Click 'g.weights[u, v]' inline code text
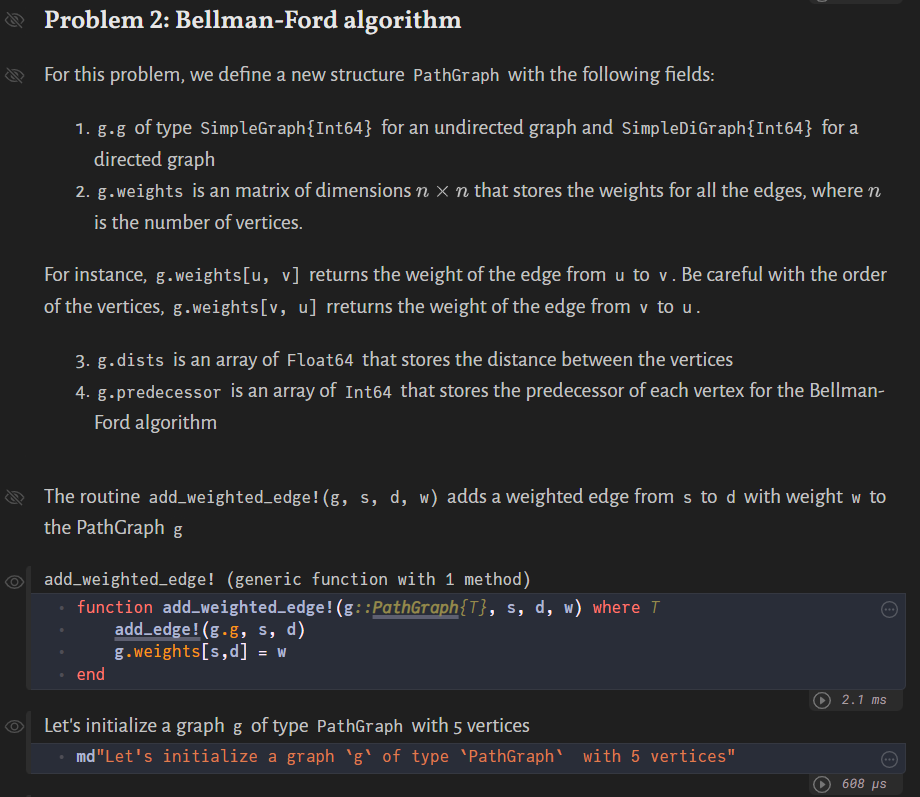 click(x=227, y=276)
